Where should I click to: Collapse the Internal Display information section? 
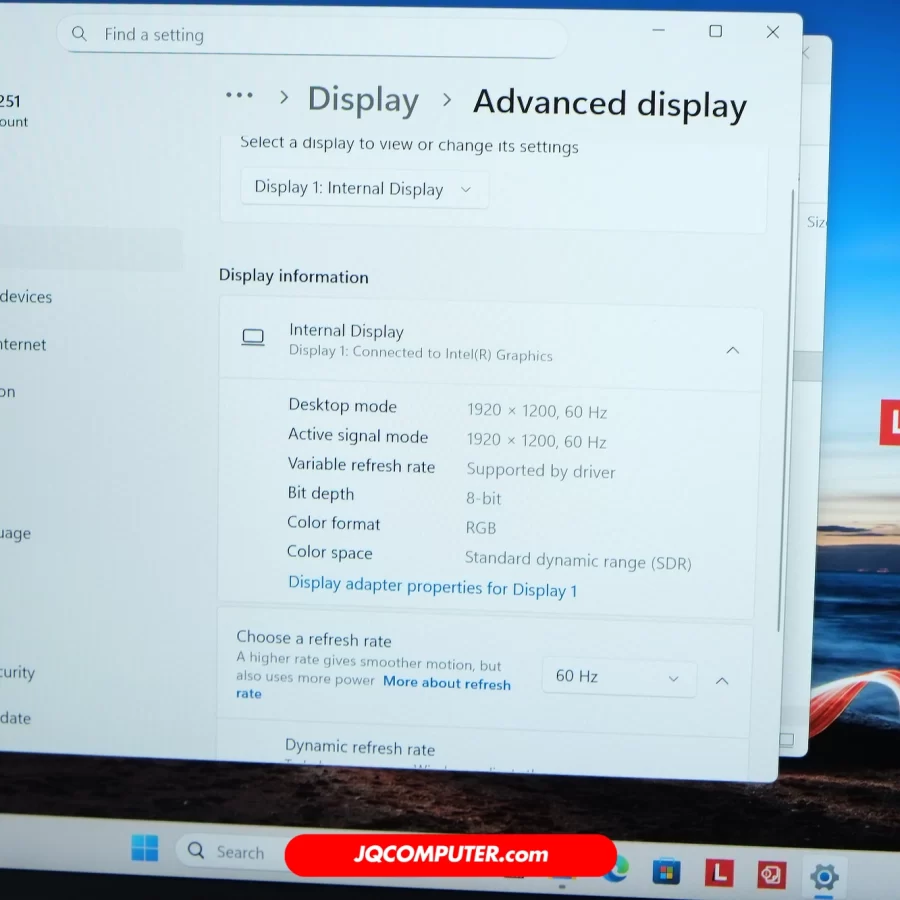click(732, 350)
